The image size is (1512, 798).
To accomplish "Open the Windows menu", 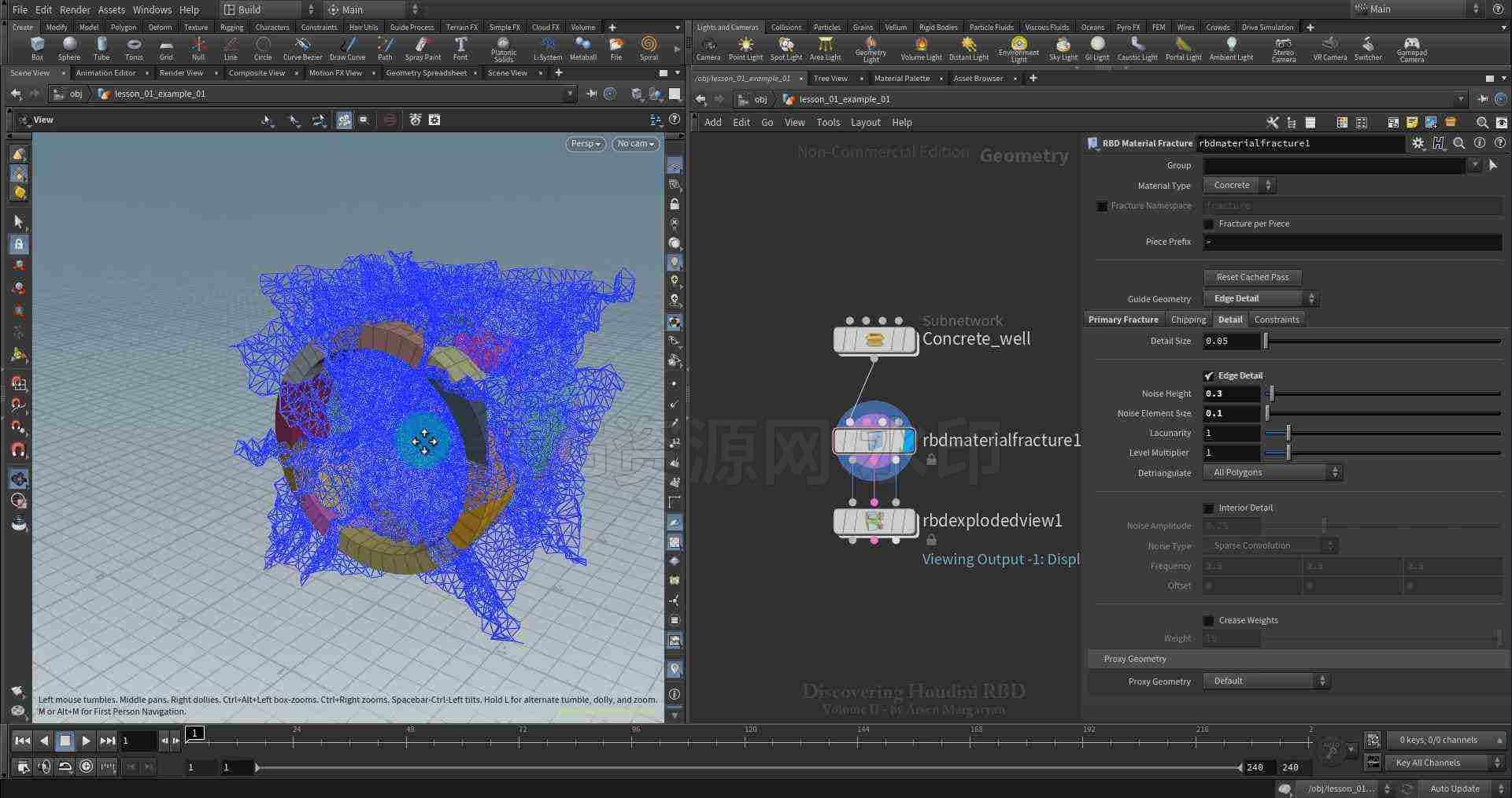I will click(152, 9).
